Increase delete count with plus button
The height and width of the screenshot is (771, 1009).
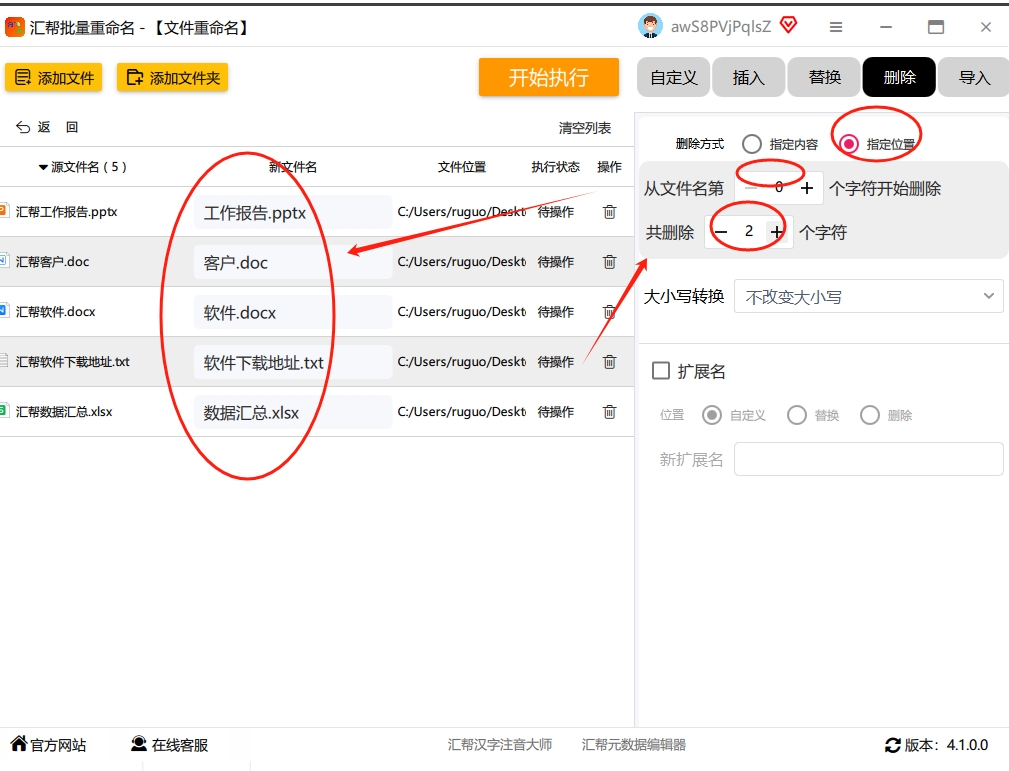777,232
